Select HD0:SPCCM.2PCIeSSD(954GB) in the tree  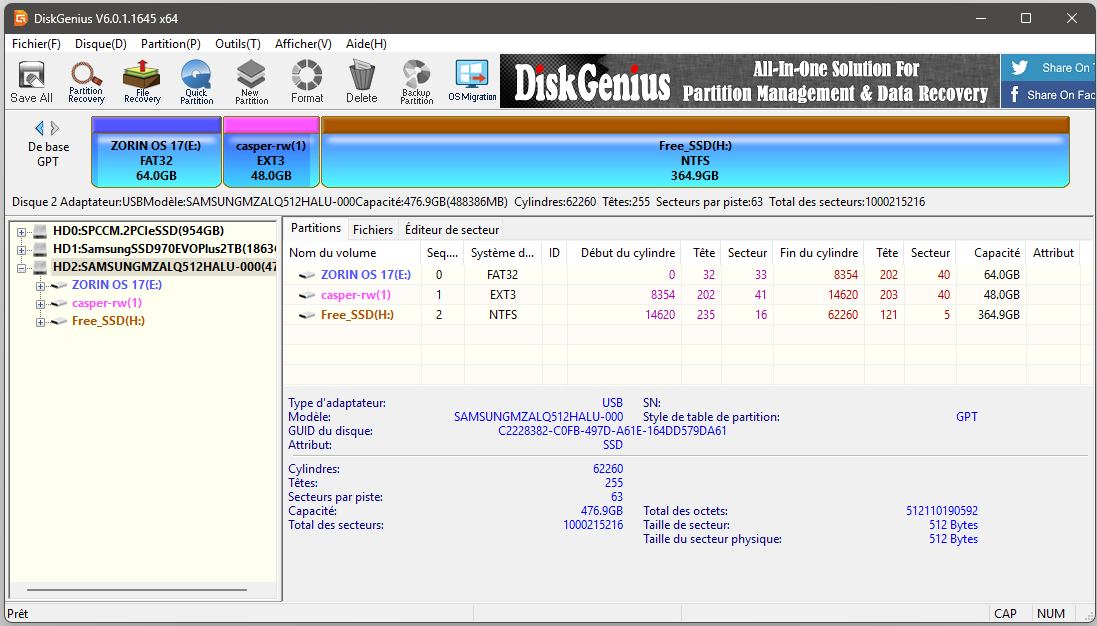[139, 231]
